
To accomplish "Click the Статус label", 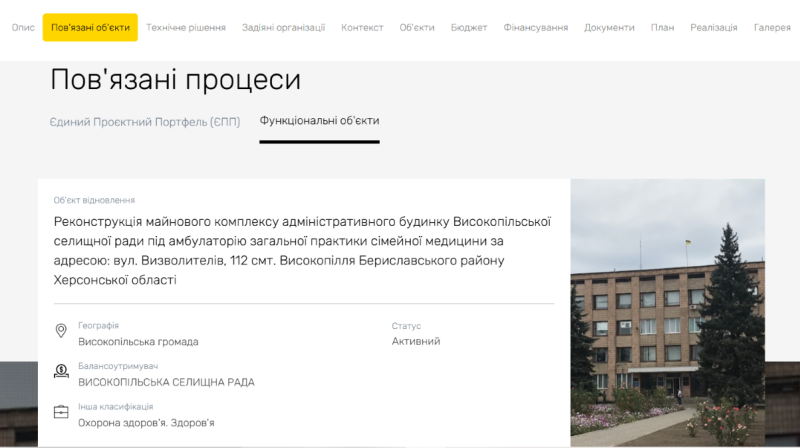I will pos(406,326).
